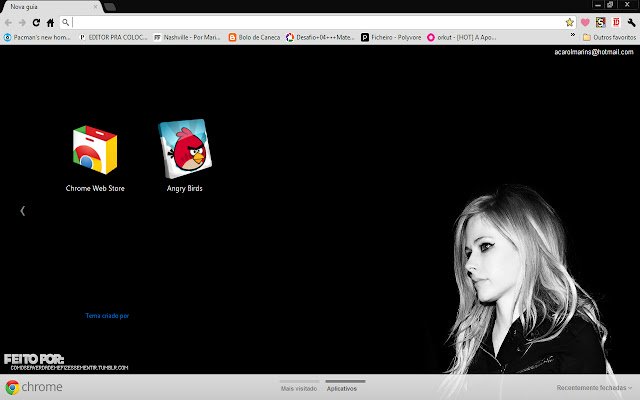Switch to the Mais visitado tab
The width and height of the screenshot is (640, 400).
pyautogui.click(x=299, y=388)
